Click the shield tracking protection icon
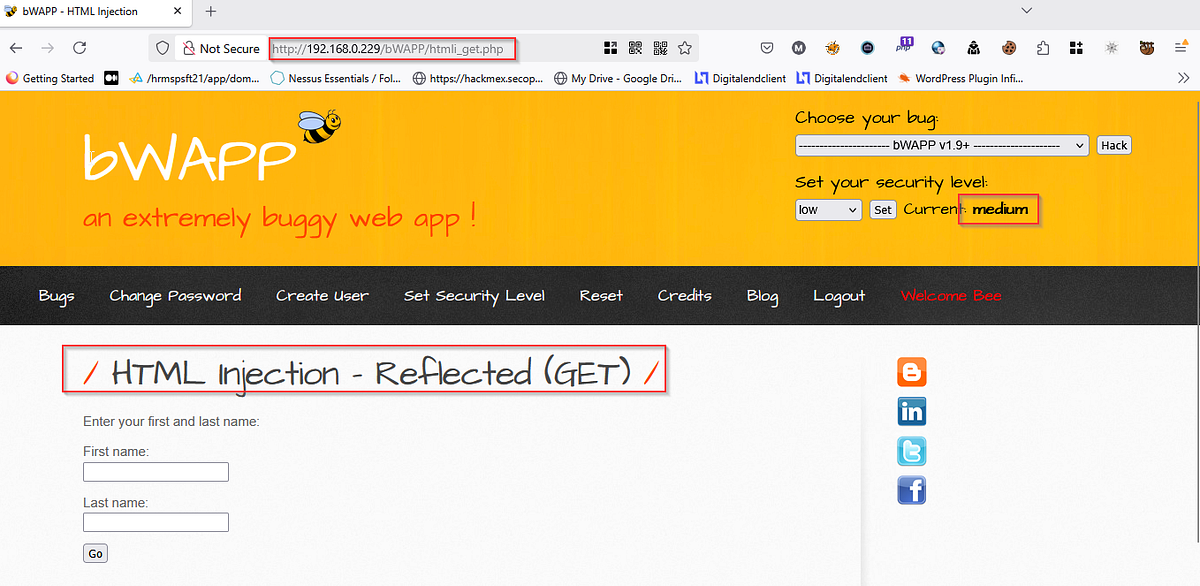This screenshot has width=1200, height=586. 160,47
